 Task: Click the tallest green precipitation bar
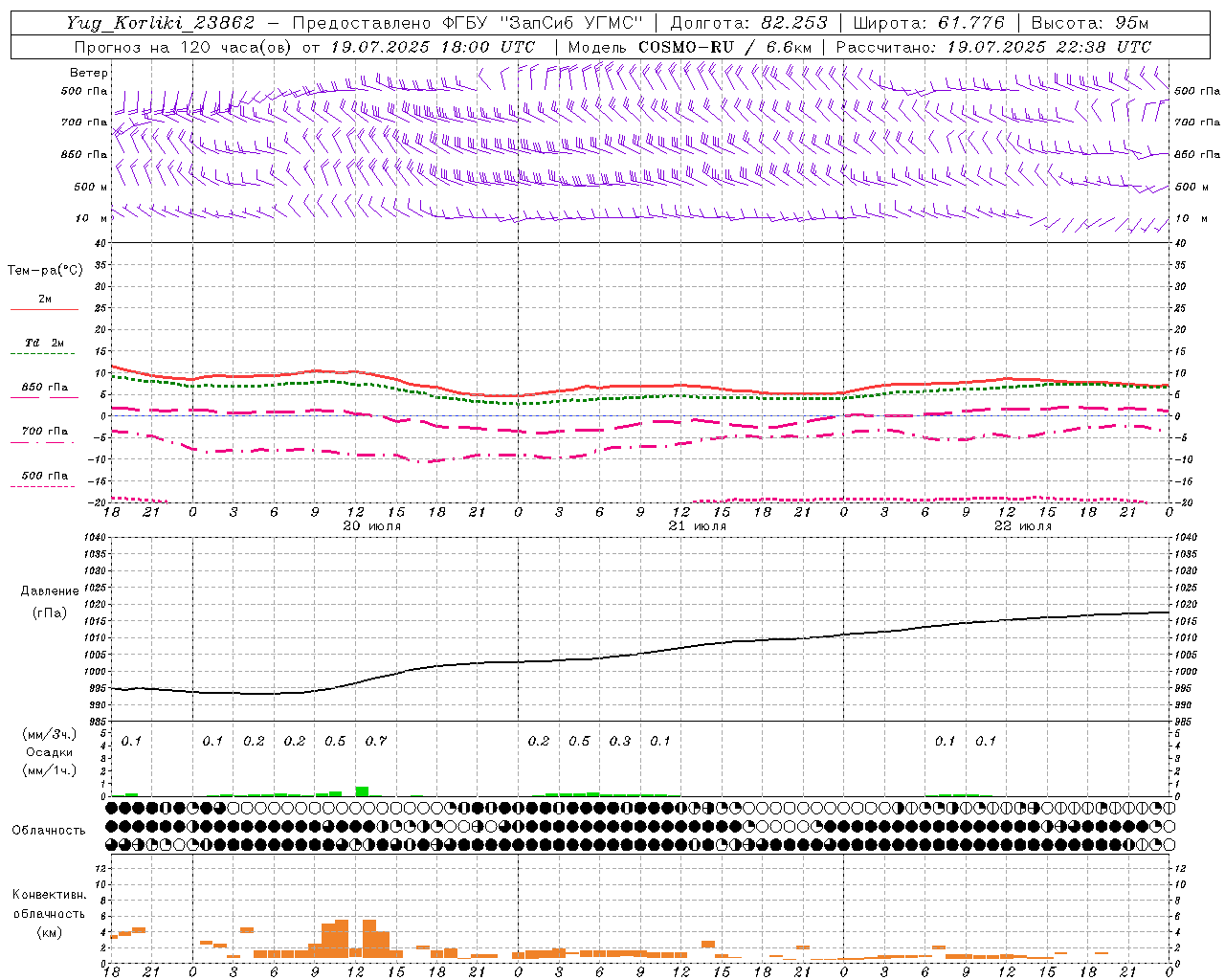pos(362,791)
